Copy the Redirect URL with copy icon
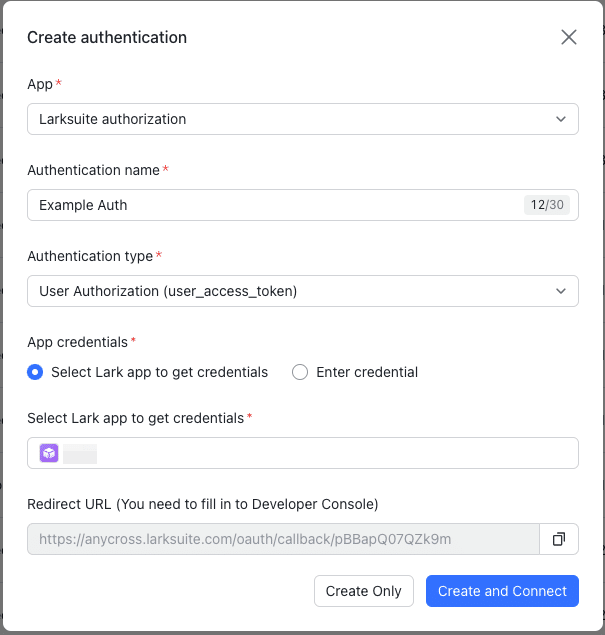This screenshot has height=635, width=605. [559, 539]
